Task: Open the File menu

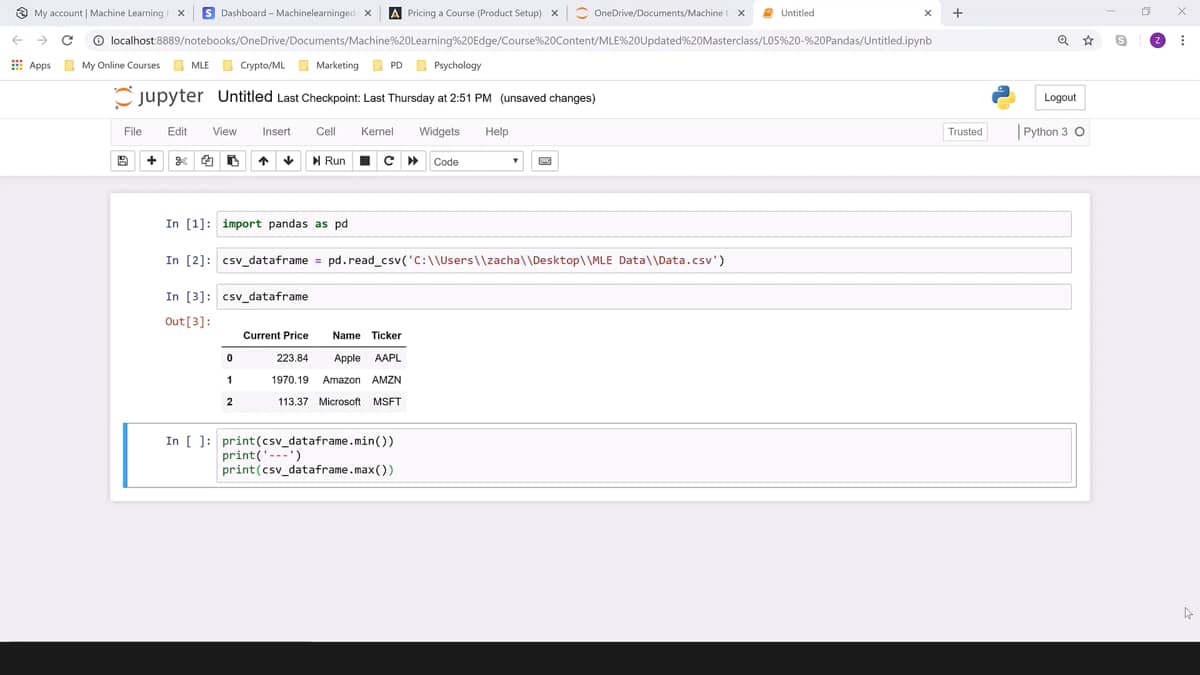Action: 132,131
